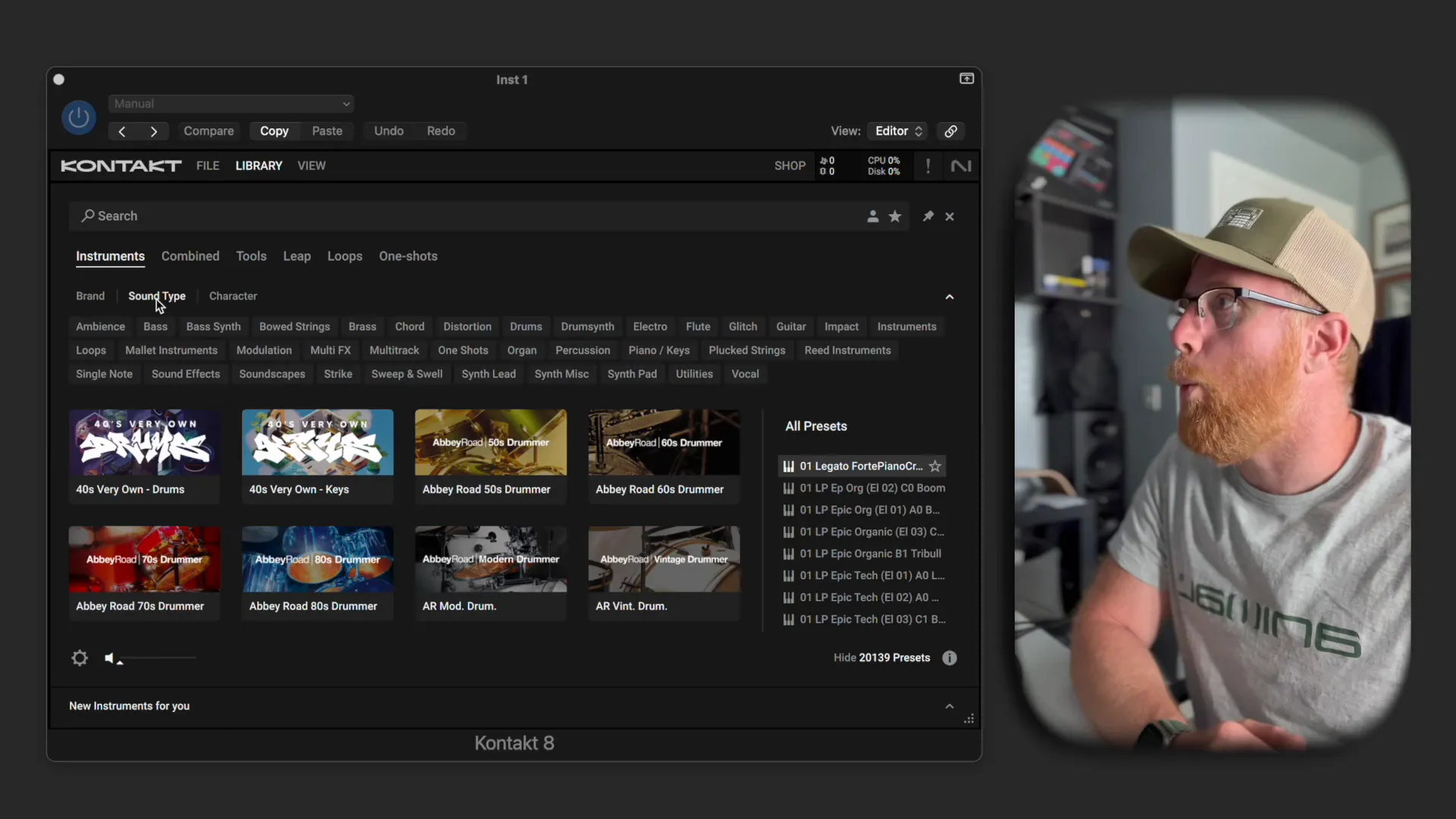Click the Compare button
The image size is (1456, 819).
click(x=209, y=131)
